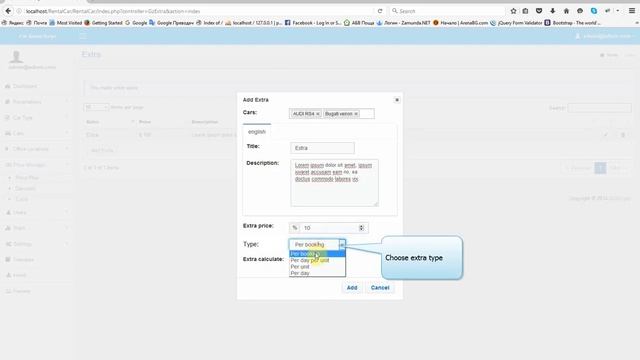Choose the Per day option
This screenshot has width=640, height=360.
click(x=317, y=273)
